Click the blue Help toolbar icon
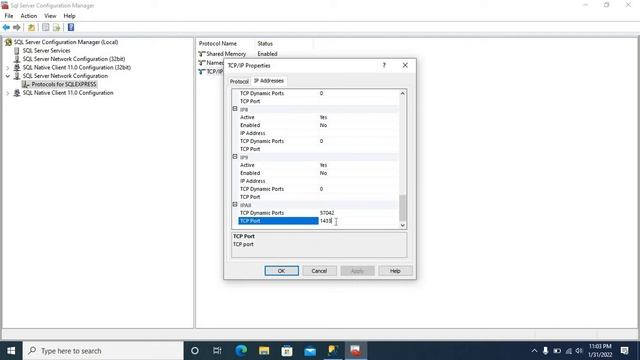Screen dimensions: 640x360 point(71,27)
